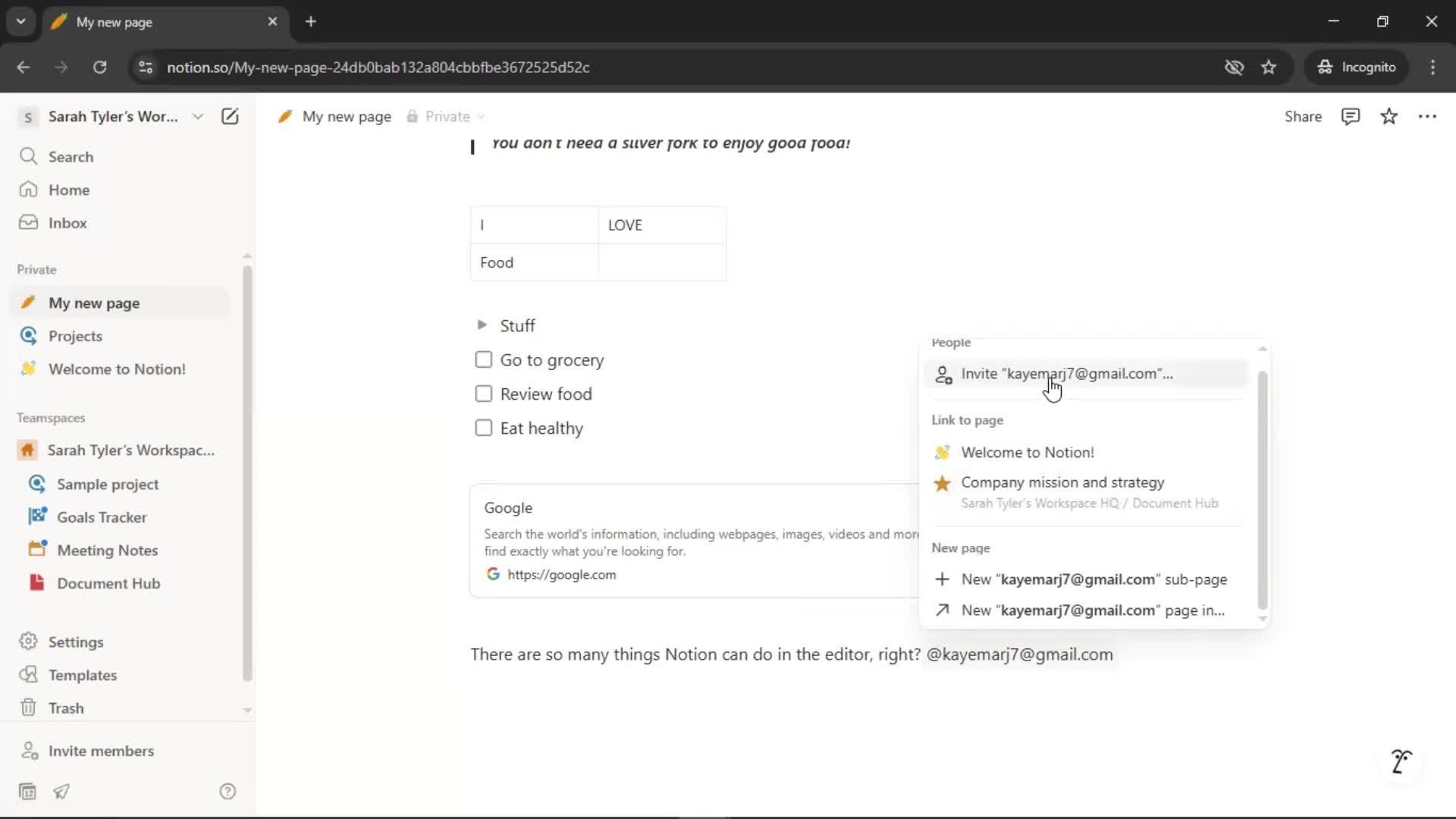The image size is (1456, 819).
Task: Open Sarah Tyler's Workspace teamspace
Action: pos(120,450)
